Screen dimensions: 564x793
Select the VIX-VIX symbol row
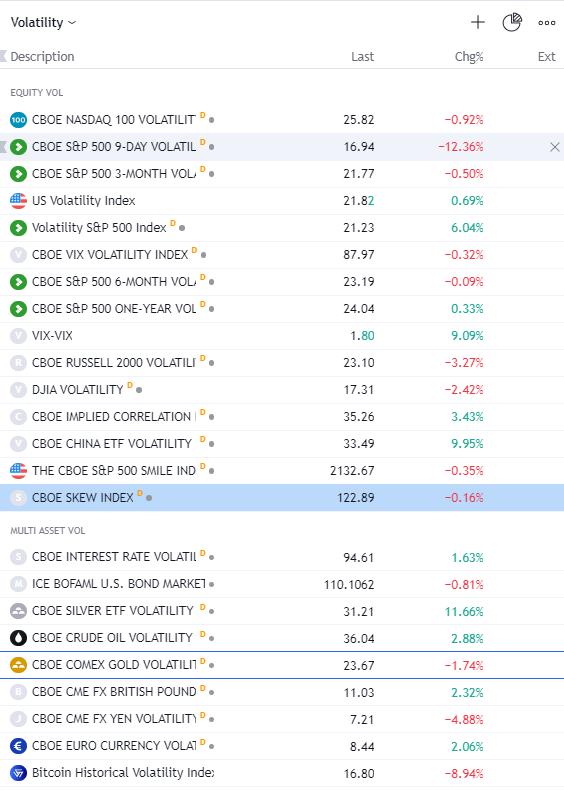[x=282, y=336]
